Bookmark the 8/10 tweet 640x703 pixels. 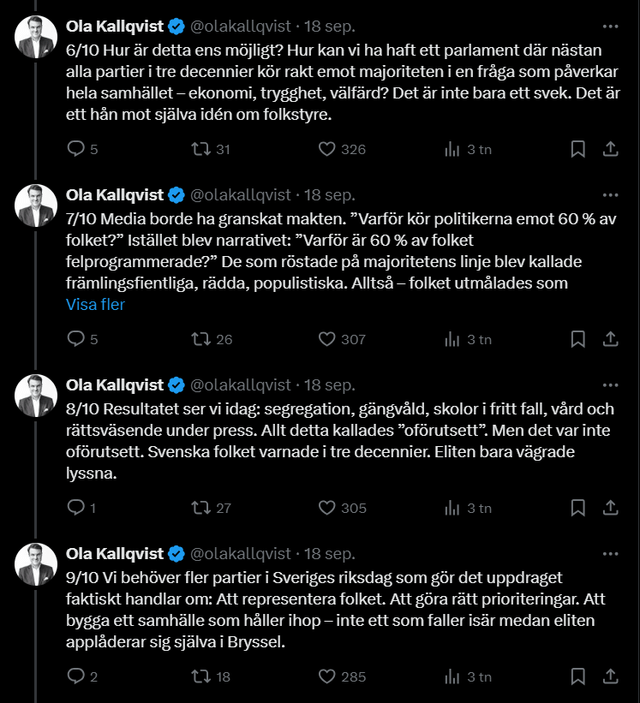tap(577, 508)
